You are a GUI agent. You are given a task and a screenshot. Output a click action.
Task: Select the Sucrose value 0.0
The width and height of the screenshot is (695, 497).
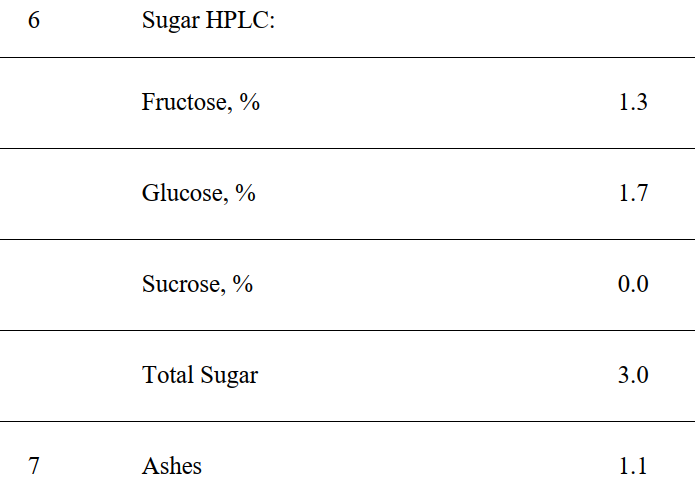pyautogui.click(x=633, y=284)
